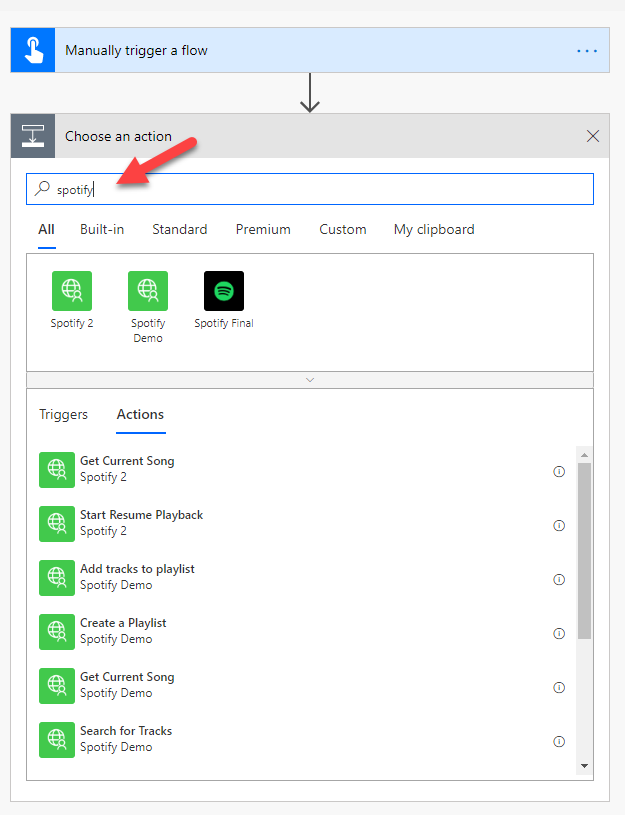Close the Choose an action panel
This screenshot has width=625, height=815.
(x=593, y=136)
